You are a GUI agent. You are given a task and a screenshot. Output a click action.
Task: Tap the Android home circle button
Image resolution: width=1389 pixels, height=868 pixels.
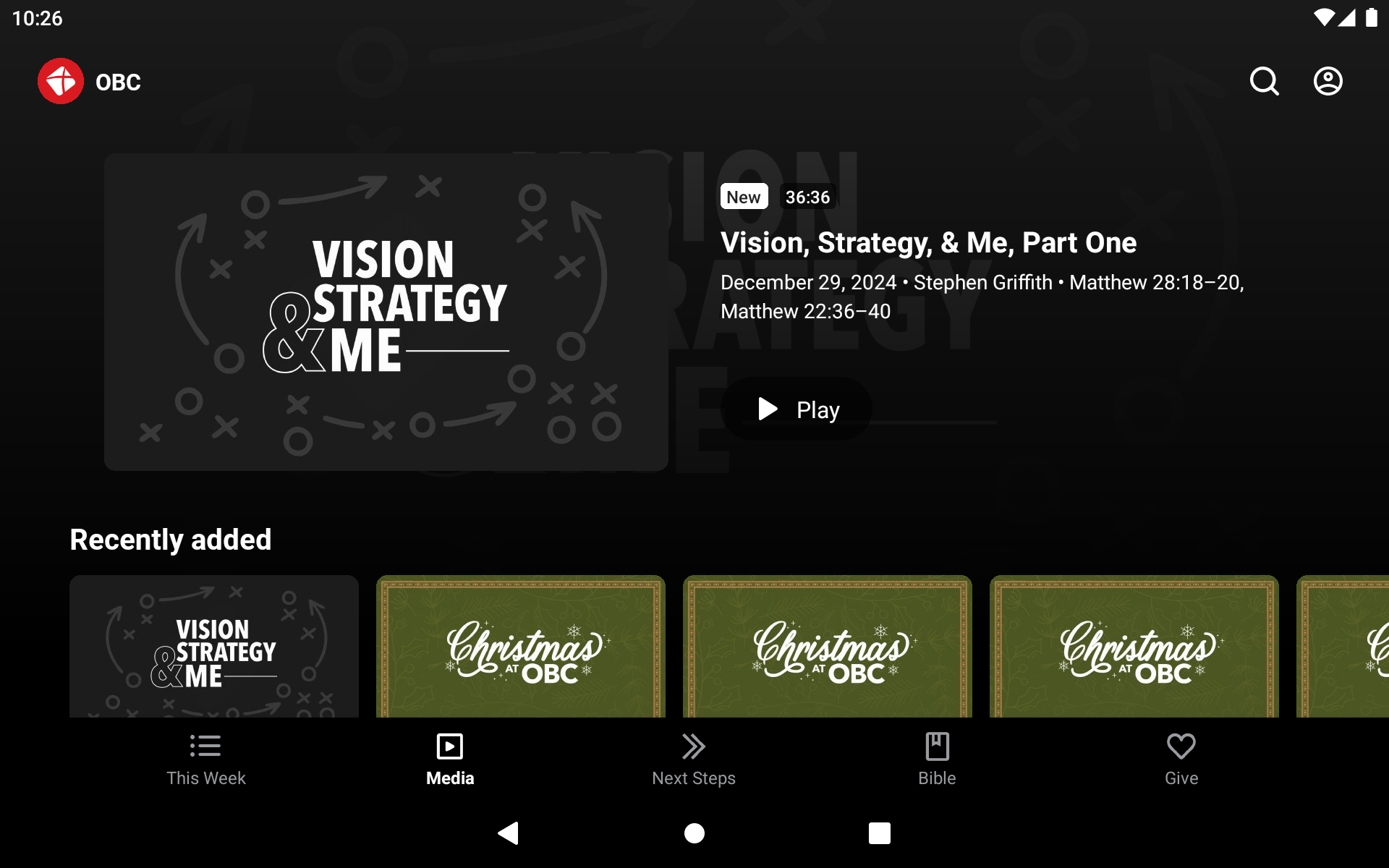coord(694,833)
